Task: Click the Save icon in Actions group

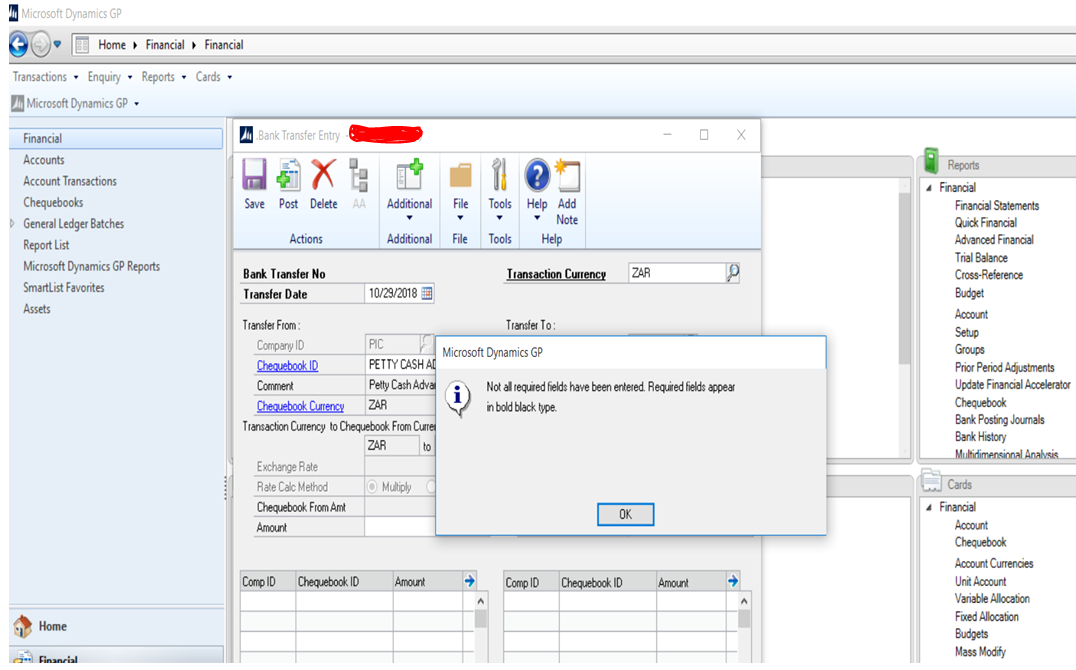Action: pyautogui.click(x=254, y=176)
